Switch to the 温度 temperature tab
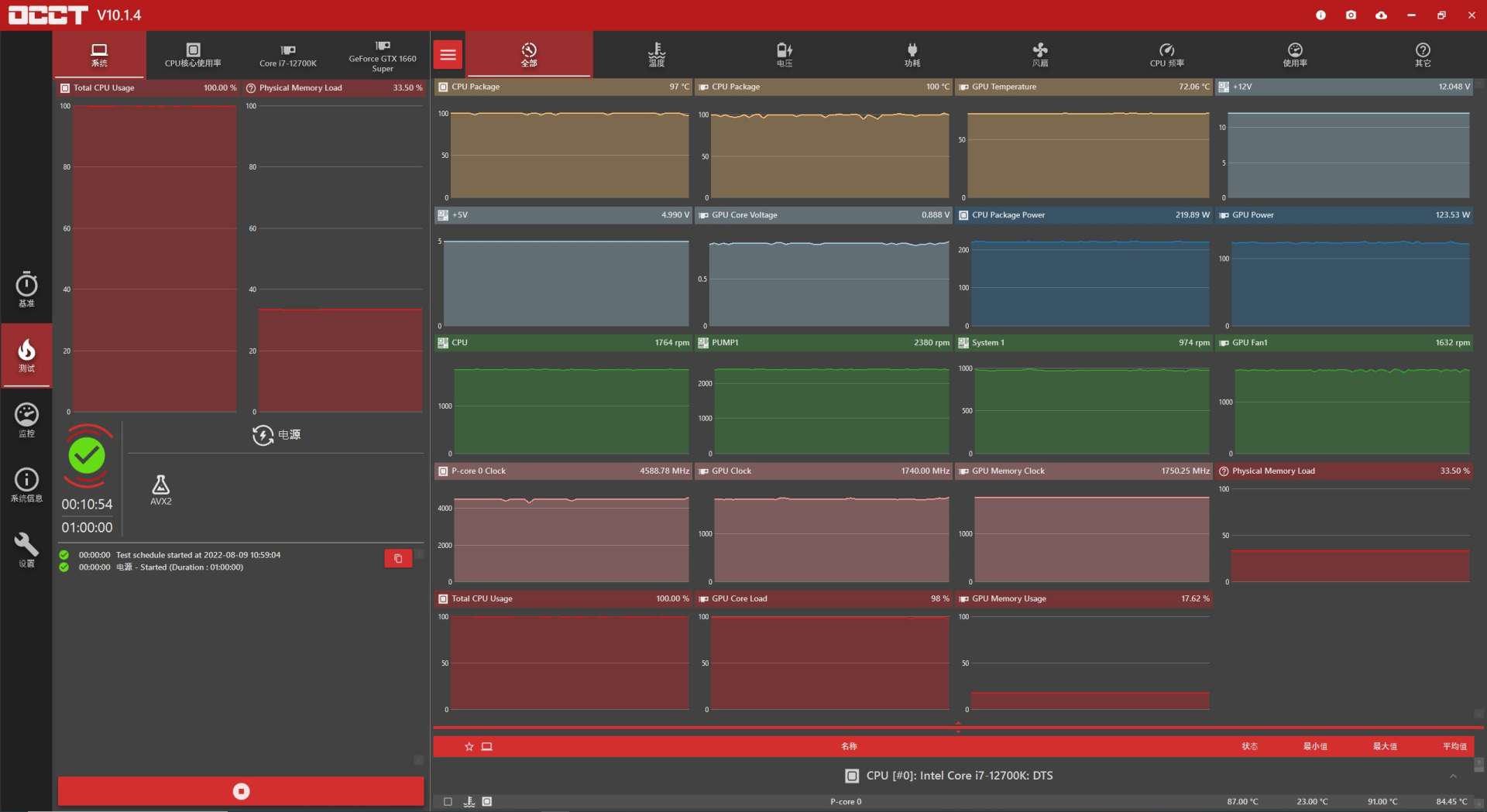This screenshot has width=1487, height=812. 656,55
